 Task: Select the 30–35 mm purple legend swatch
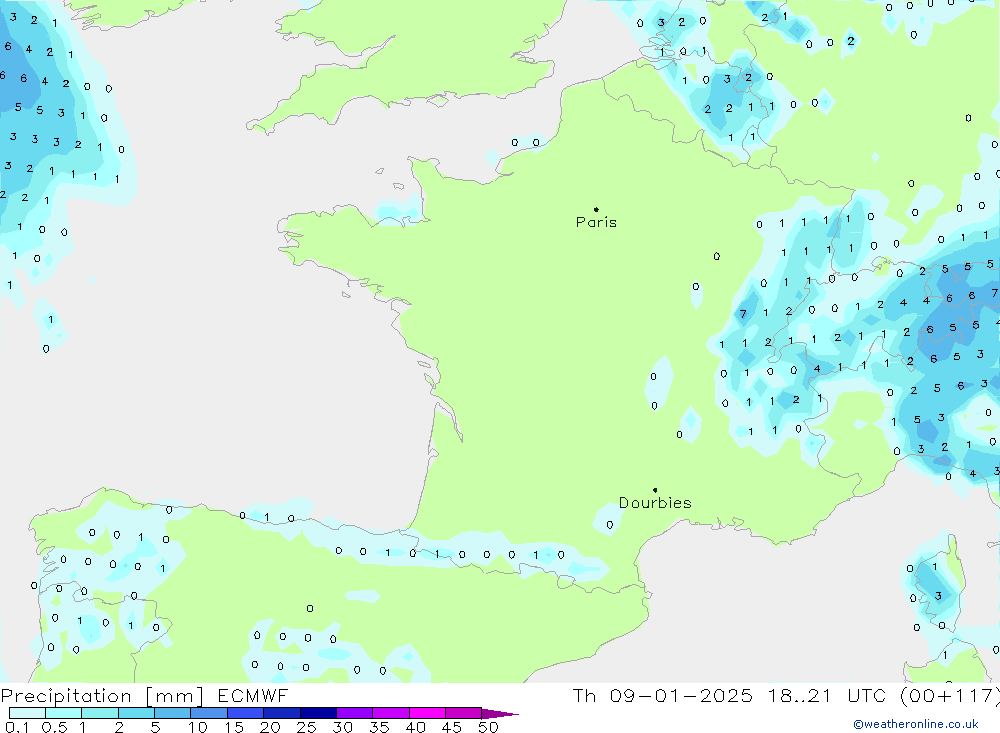[354, 714]
